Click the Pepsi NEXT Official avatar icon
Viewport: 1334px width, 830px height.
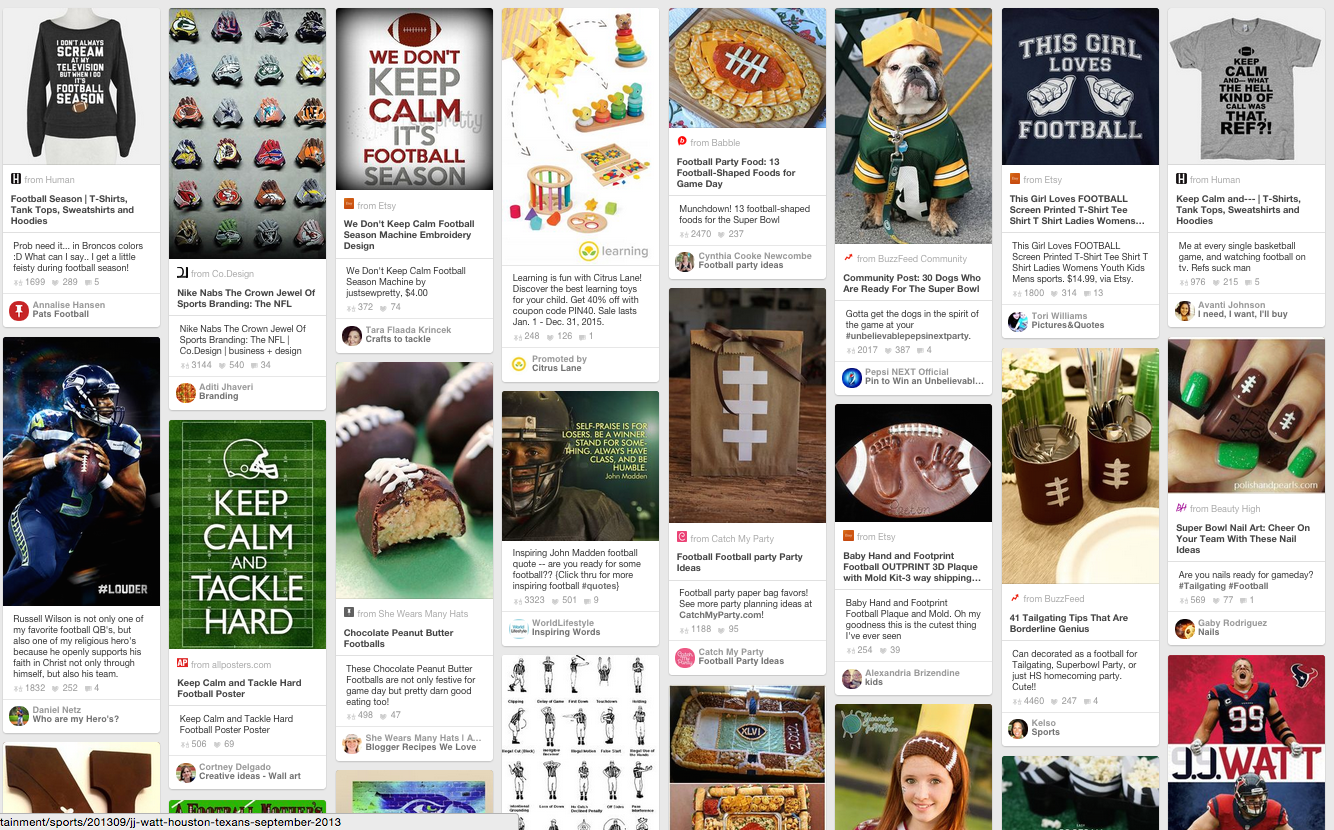click(x=852, y=378)
